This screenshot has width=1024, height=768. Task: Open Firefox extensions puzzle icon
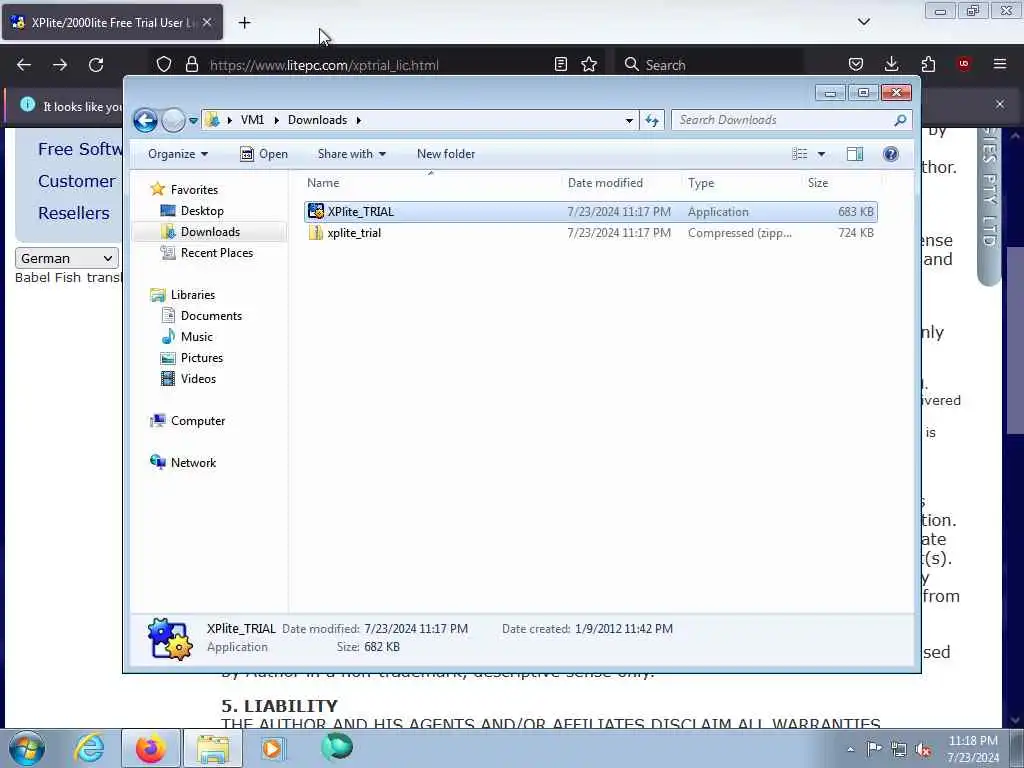(x=928, y=64)
